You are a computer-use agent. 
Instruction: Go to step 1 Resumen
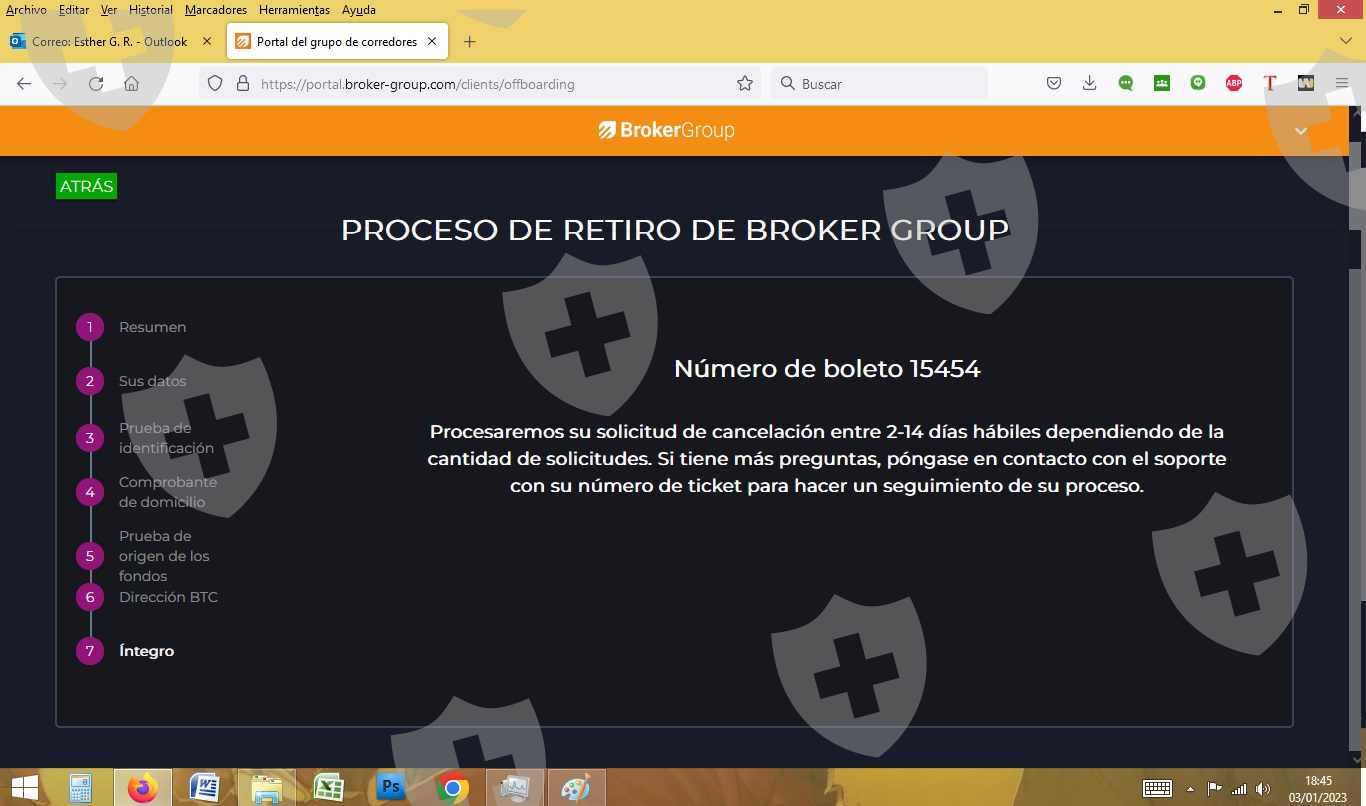tap(90, 327)
